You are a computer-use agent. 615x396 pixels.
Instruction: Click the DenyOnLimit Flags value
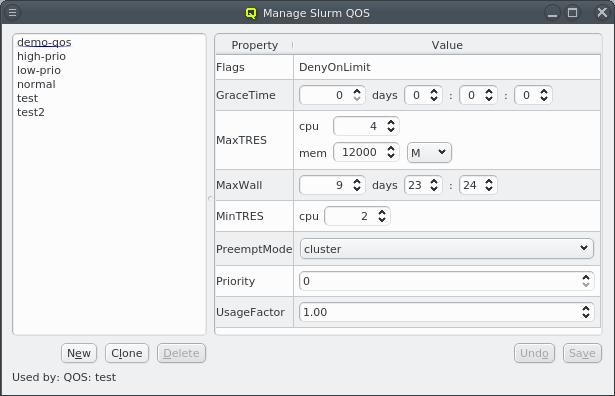pyautogui.click(x=335, y=67)
